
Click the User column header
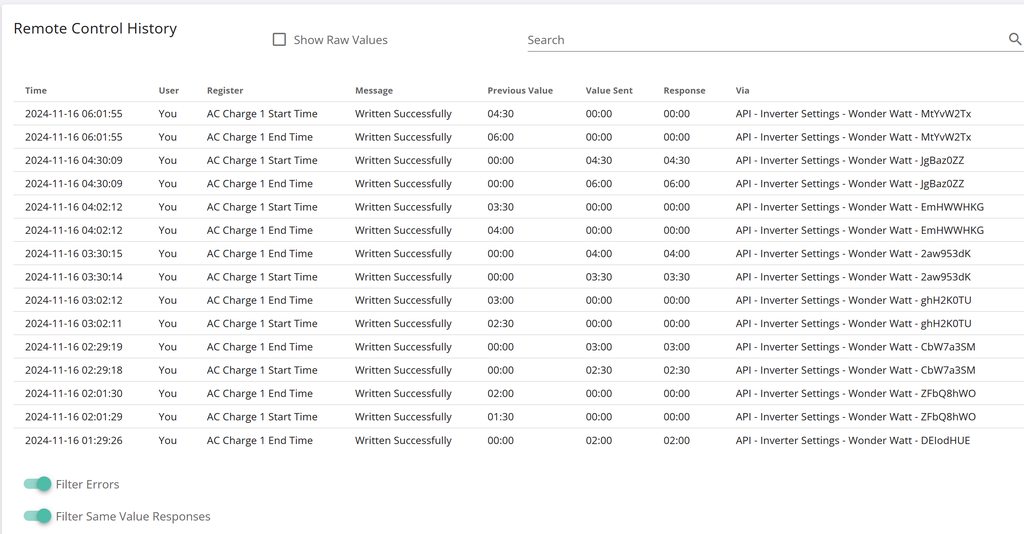pyautogui.click(x=168, y=91)
